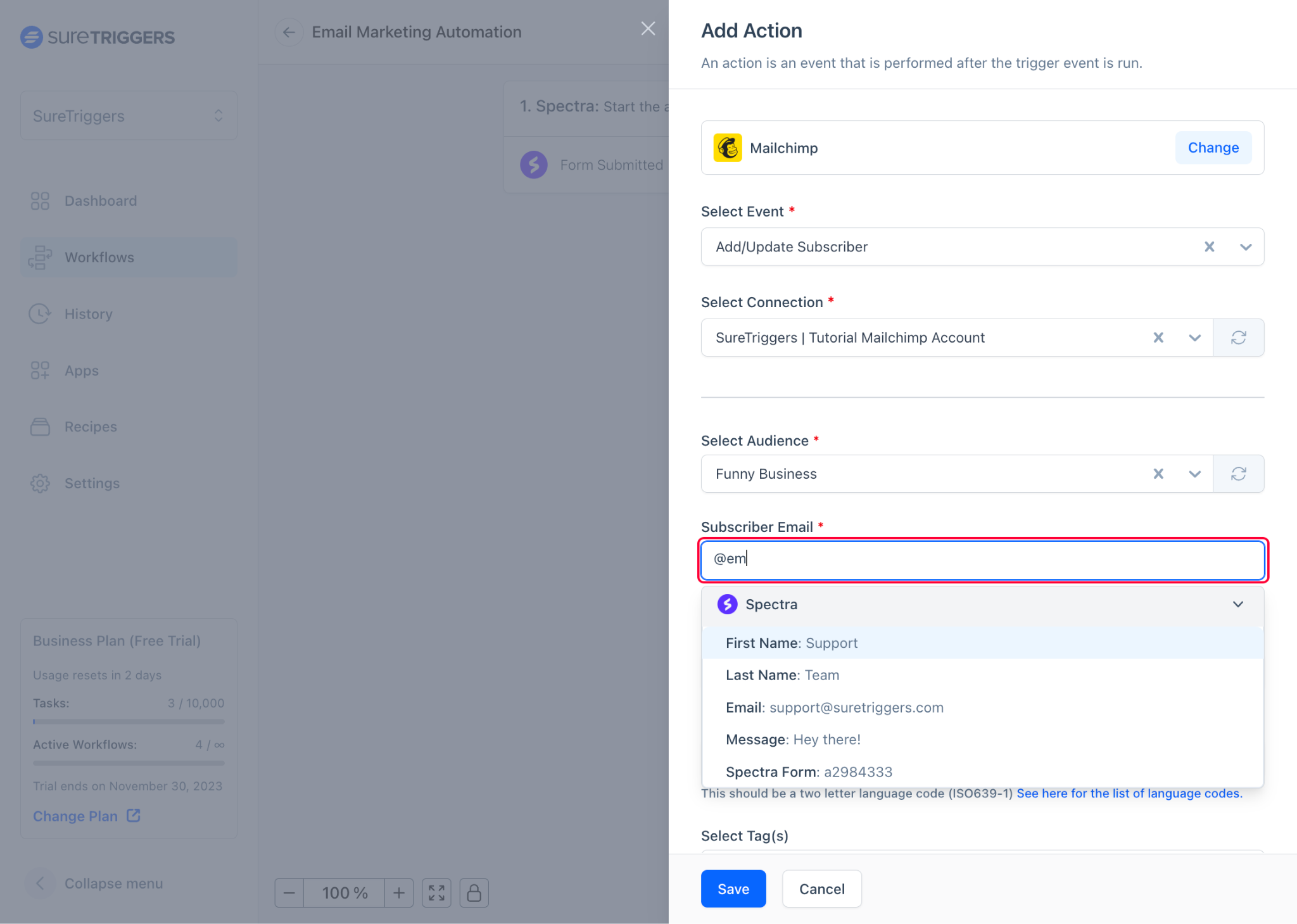
Task: Zoom in with the plus button
Action: click(x=399, y=893)
